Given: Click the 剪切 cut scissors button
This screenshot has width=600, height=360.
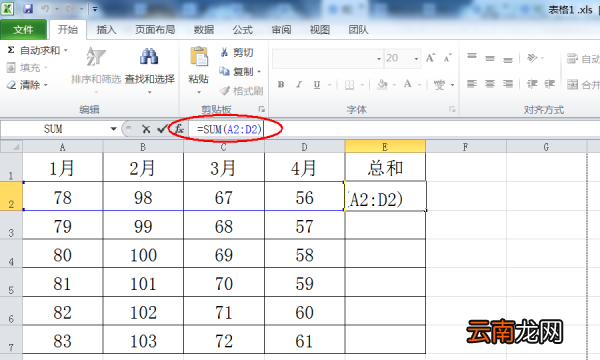Looking at the screenshot, I should (237, 52).
